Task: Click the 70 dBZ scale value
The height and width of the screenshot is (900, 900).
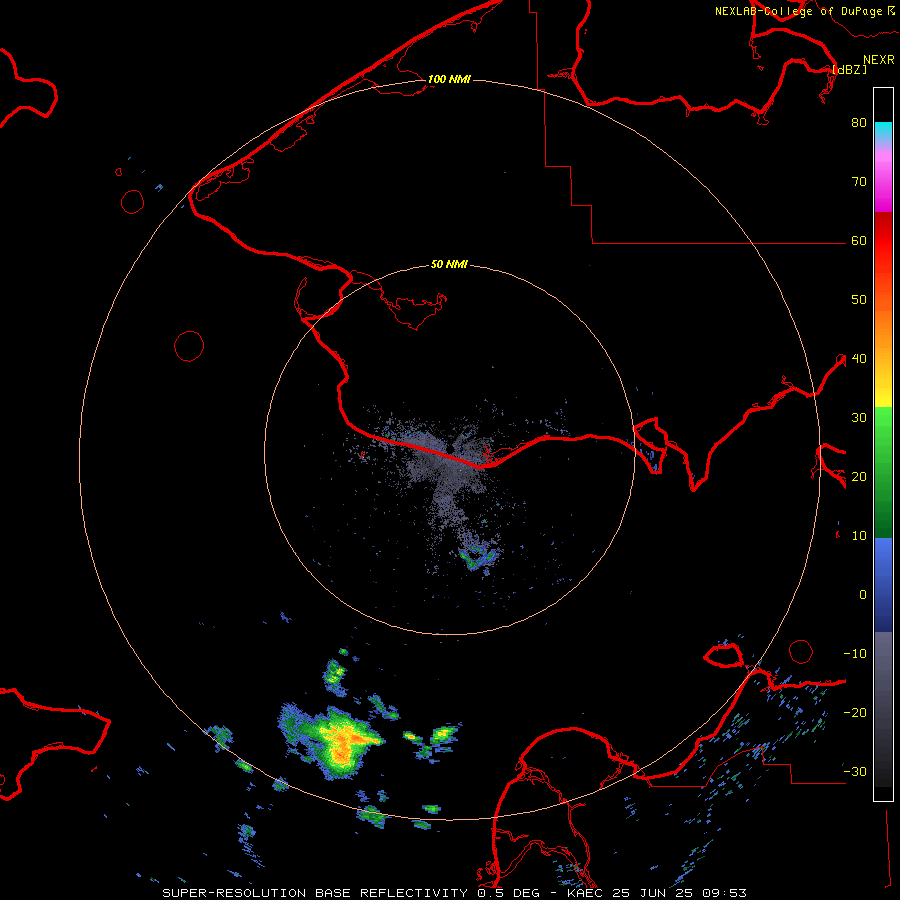Action: click(859, 181)
